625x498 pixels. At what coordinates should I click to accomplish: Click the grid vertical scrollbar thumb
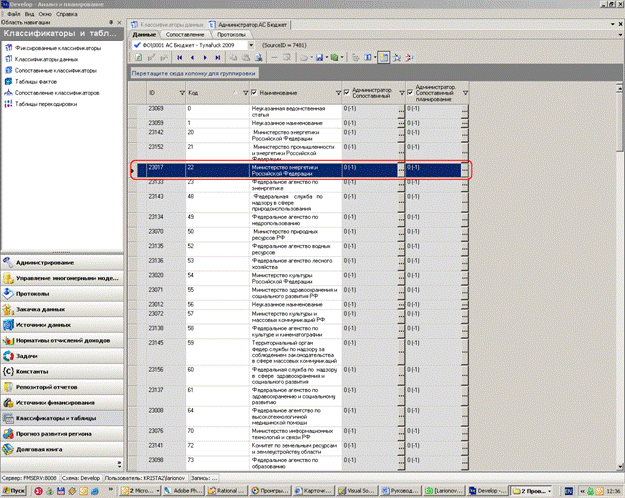click(619, 122)
